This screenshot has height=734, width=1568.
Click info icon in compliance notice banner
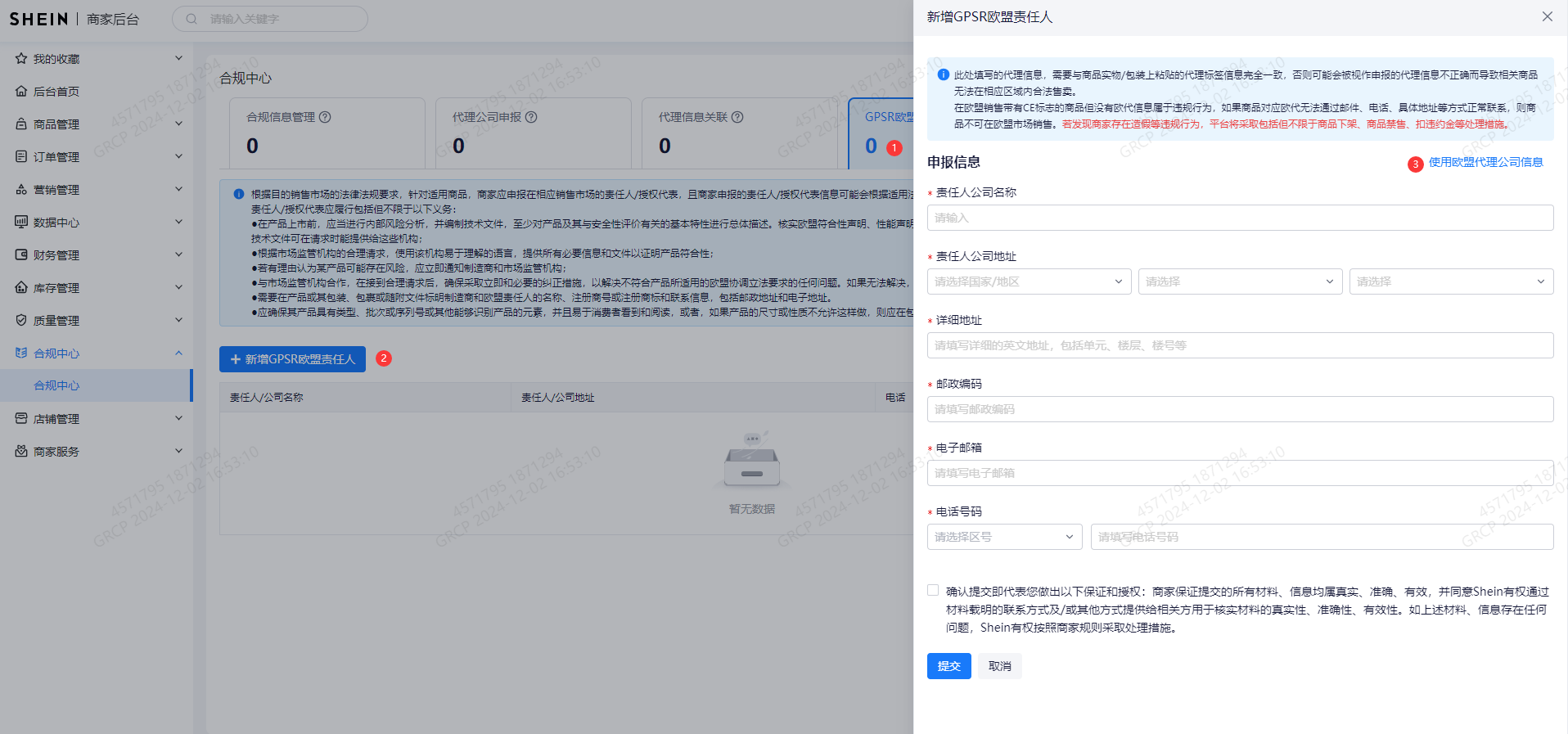[x=239, y=194]
